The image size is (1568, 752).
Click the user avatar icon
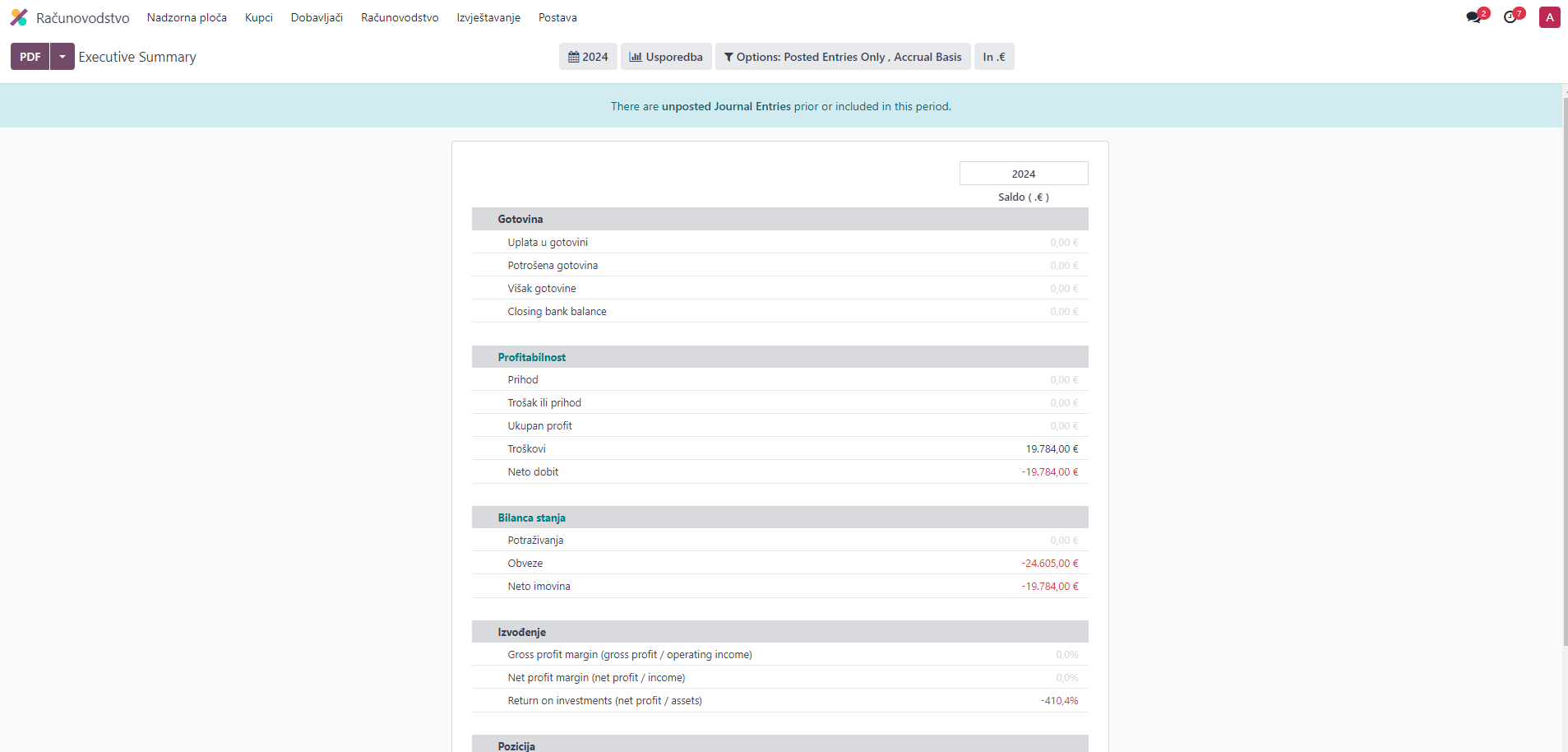tap(1549, 17)
